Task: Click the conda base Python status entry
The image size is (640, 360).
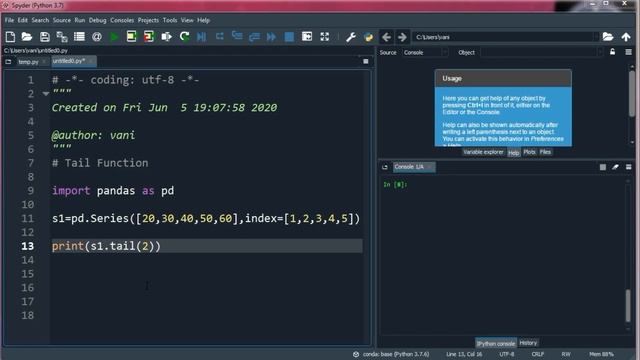Action: pyautogui.click(x=391, y=354)
